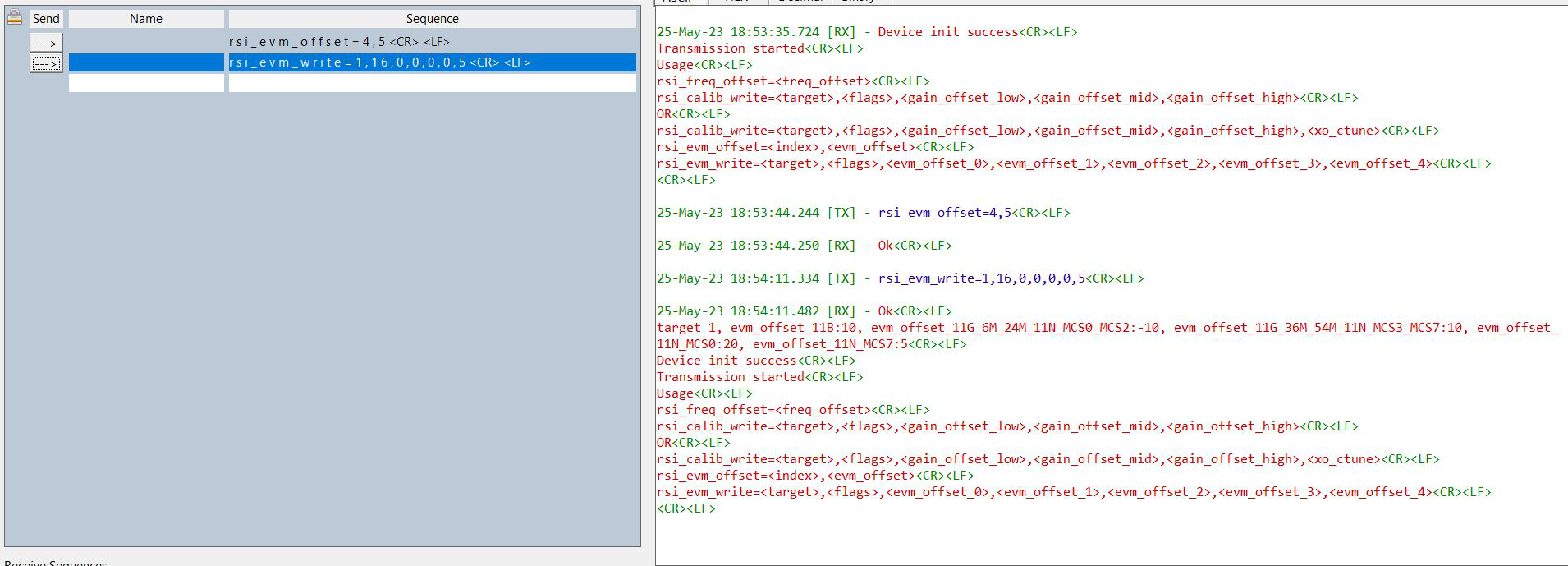Image resolution: width=1568 pixels, height=566 pixels.
Task: Click the empty name cell in last row
Action: (146, 83)
